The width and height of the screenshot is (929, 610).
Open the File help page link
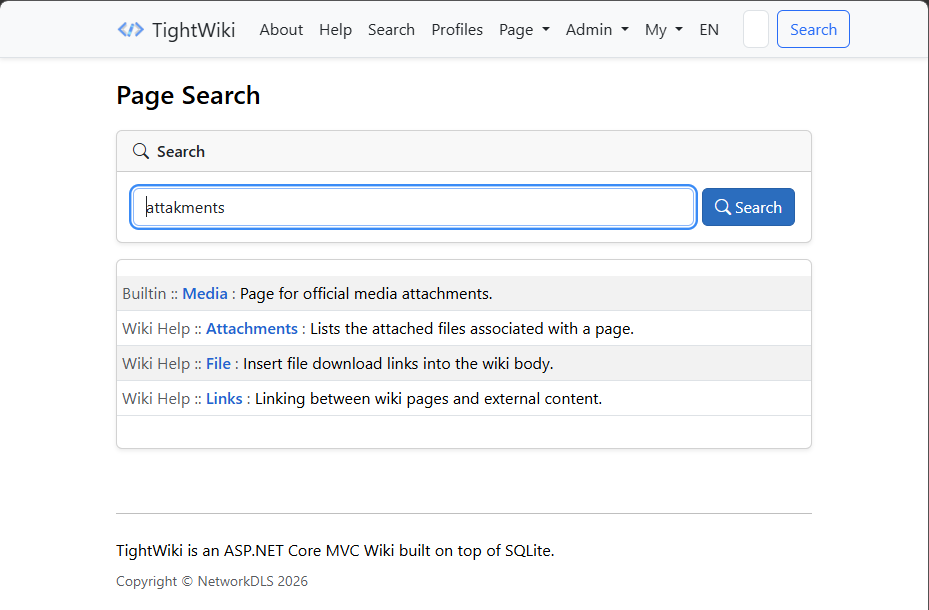click(218, 364)
